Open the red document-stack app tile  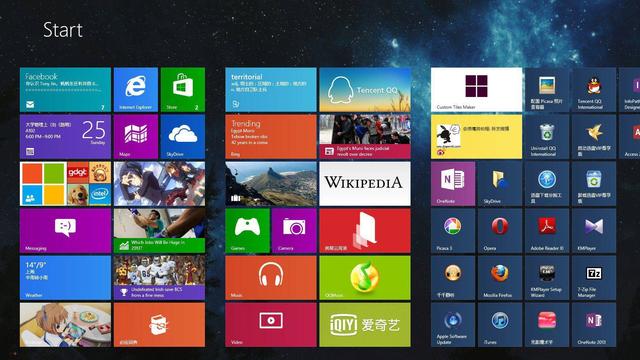point(365,231)
